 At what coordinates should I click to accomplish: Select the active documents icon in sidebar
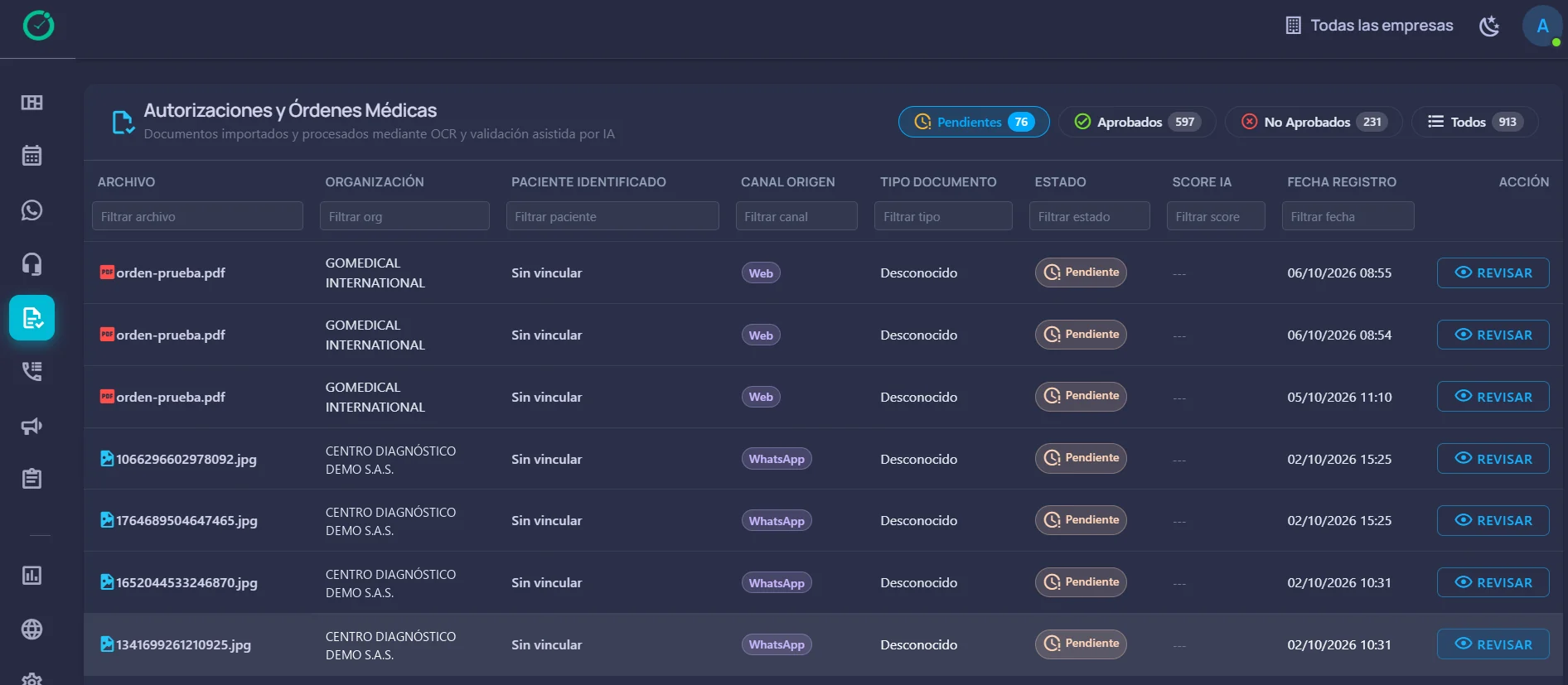tap(32, 318)
